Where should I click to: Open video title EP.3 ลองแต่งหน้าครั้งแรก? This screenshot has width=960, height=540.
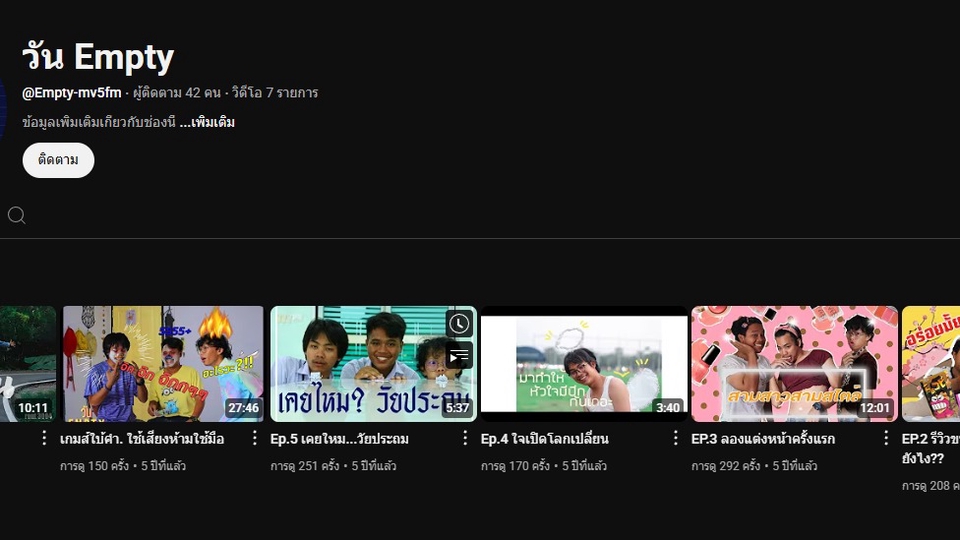(763, 439)
